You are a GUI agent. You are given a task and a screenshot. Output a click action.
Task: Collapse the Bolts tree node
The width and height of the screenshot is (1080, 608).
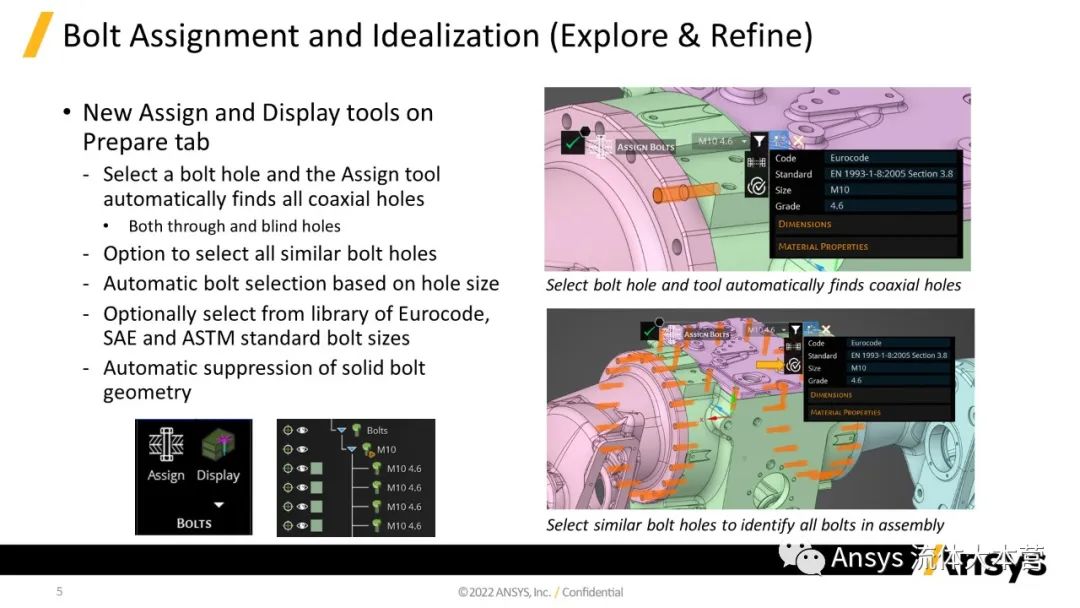[x=343, y=431]
